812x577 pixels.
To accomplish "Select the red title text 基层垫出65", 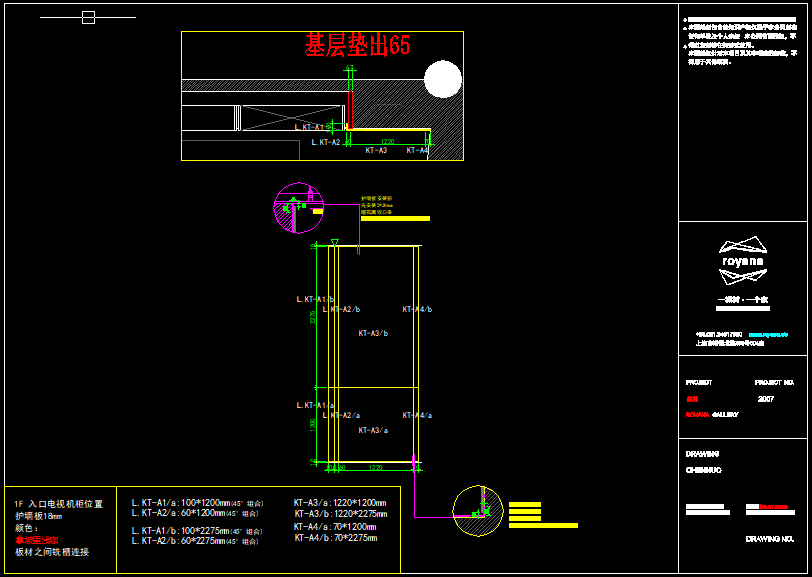I will point(357,46).
